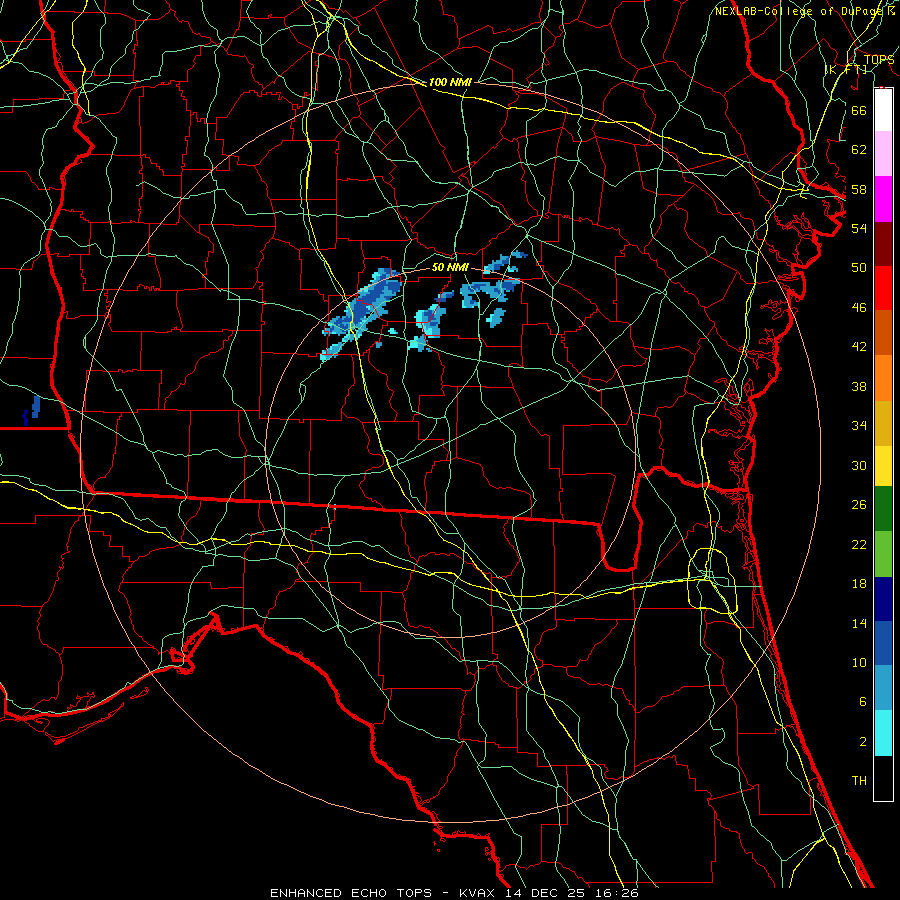This screenshot has width=900, height=900.
Task: Click the black TH threshold legend swatch
Action: (x=883, y=778)
